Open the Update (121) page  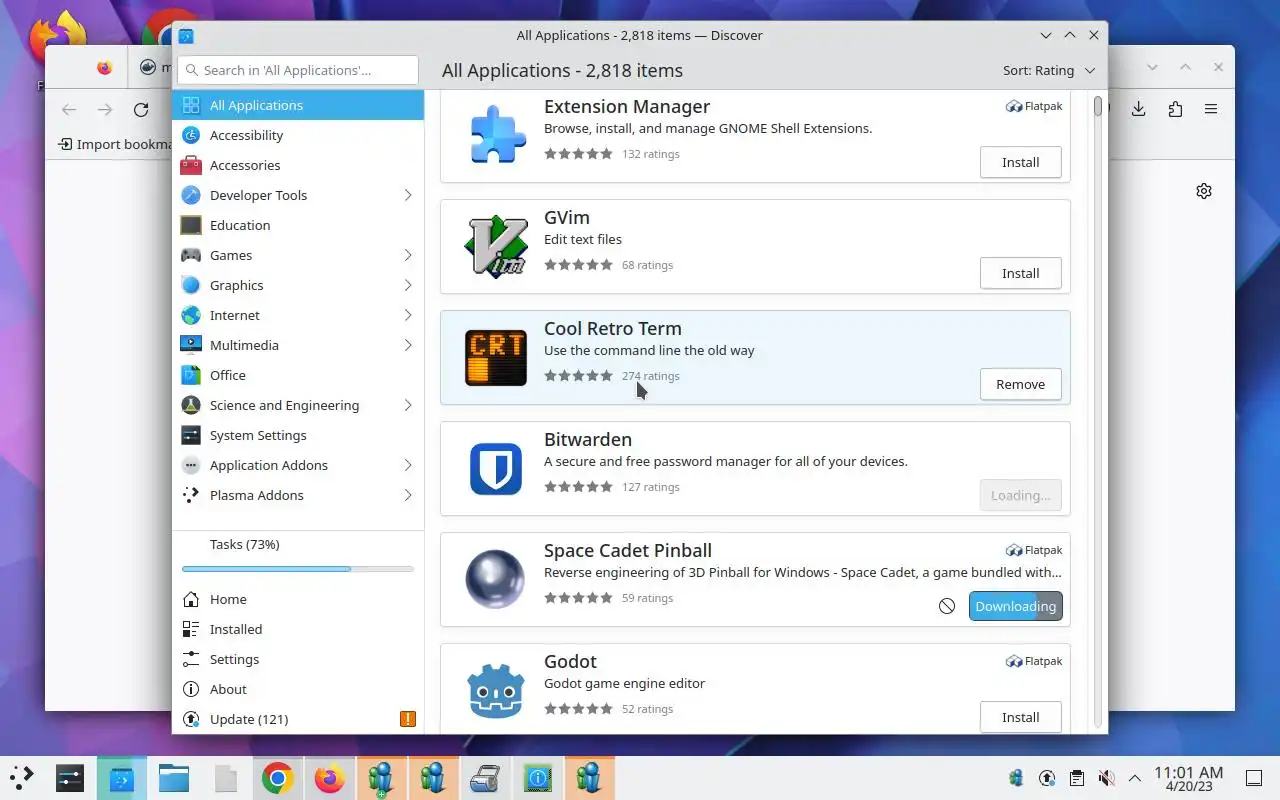298,719
